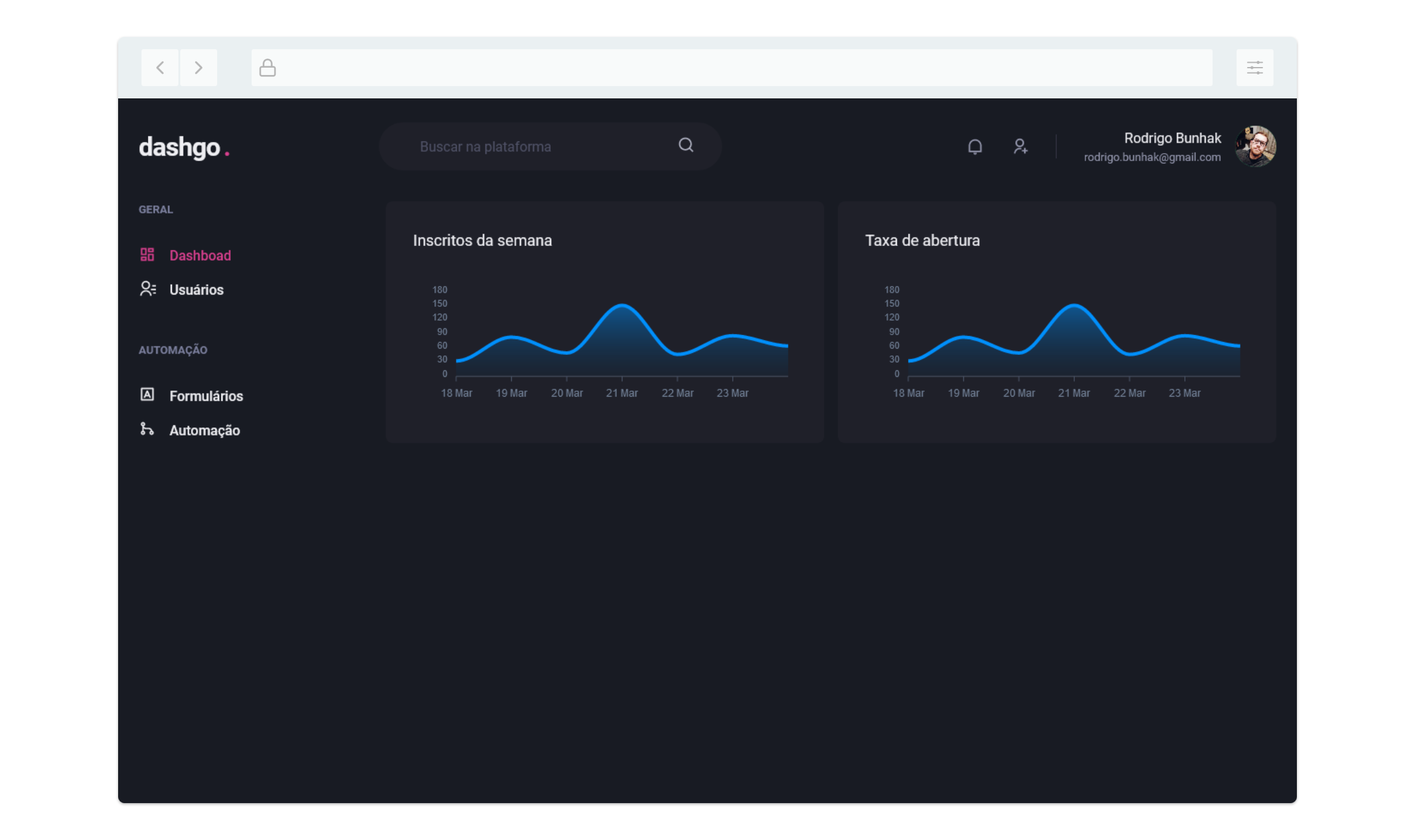
Task: Open Formulários in the sidebar
Action: coord(206,396)
